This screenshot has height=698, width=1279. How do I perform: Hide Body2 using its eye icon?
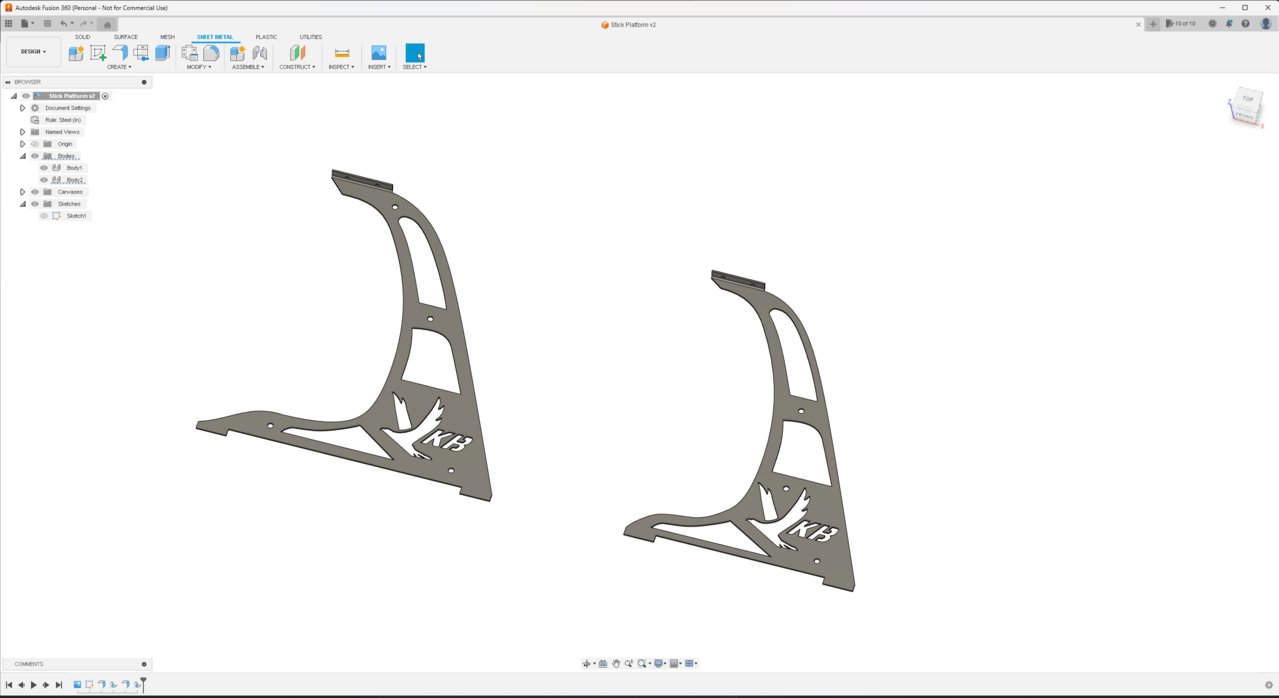coord(44,180)
